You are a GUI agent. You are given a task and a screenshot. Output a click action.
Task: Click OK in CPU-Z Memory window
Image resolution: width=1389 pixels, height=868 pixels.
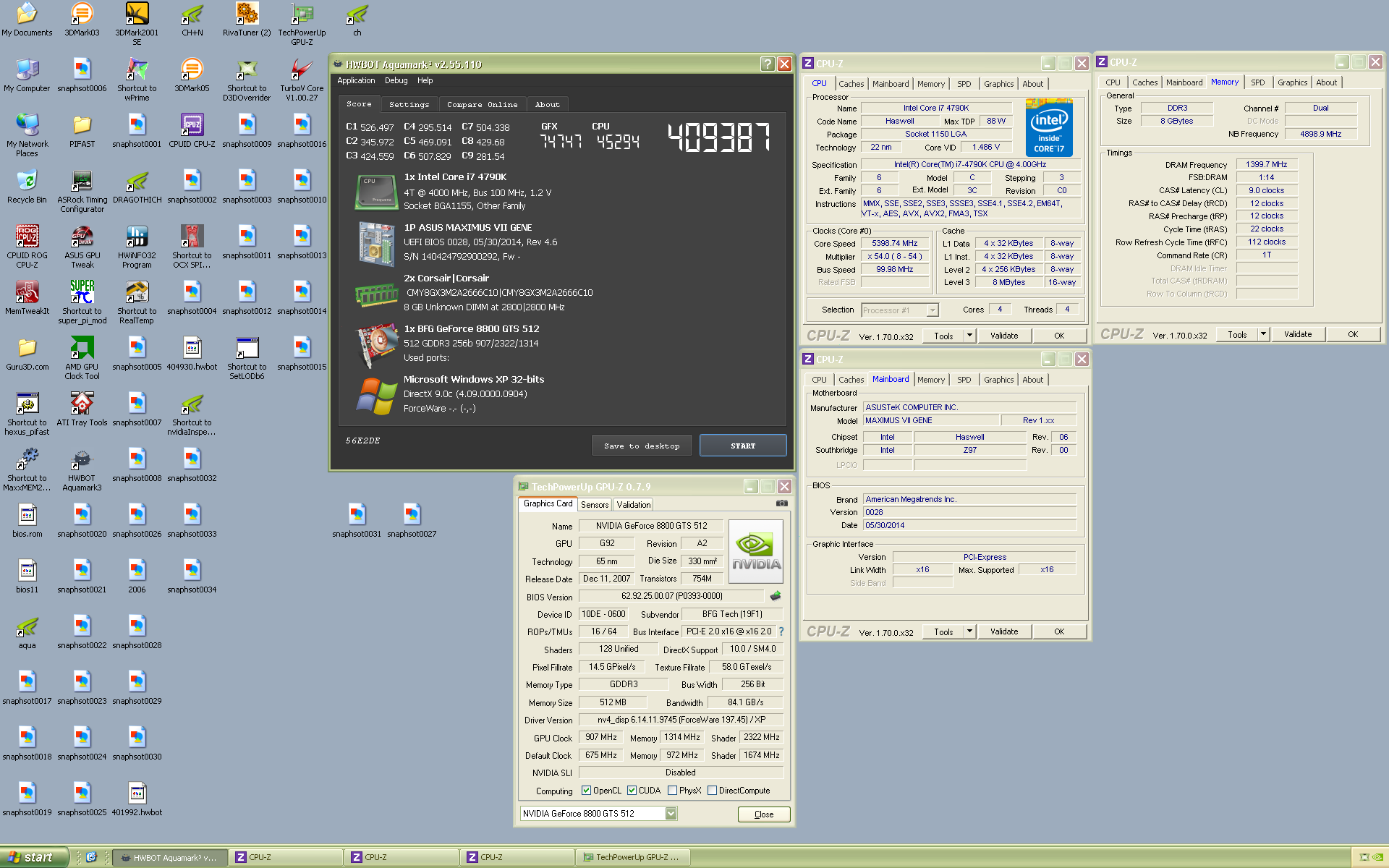click(1353, 334)
